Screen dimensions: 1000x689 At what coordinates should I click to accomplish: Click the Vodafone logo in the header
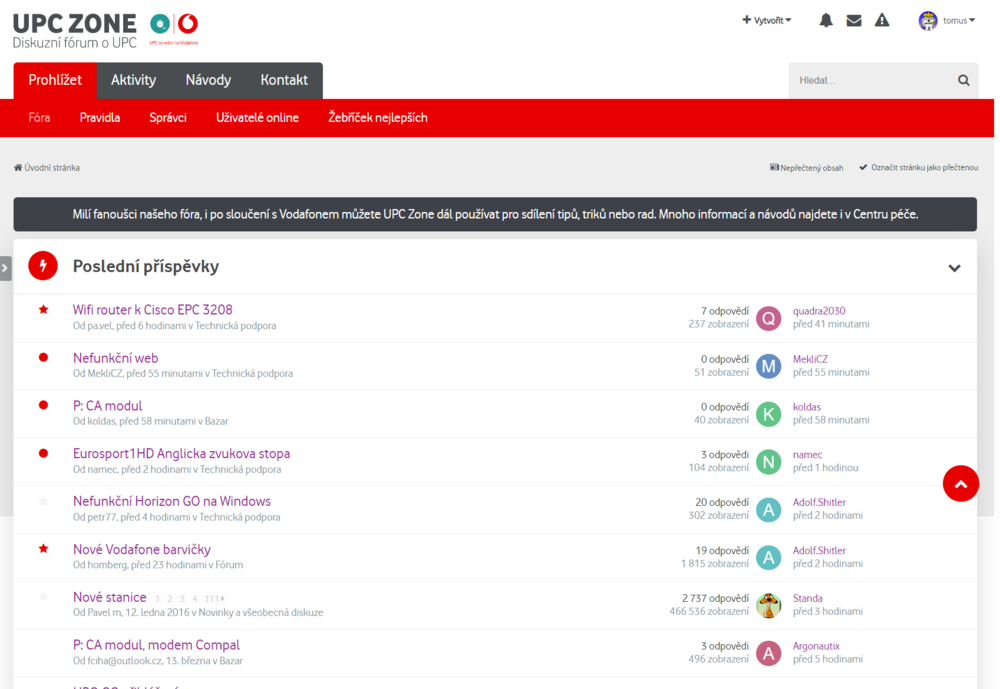point(188,24)
